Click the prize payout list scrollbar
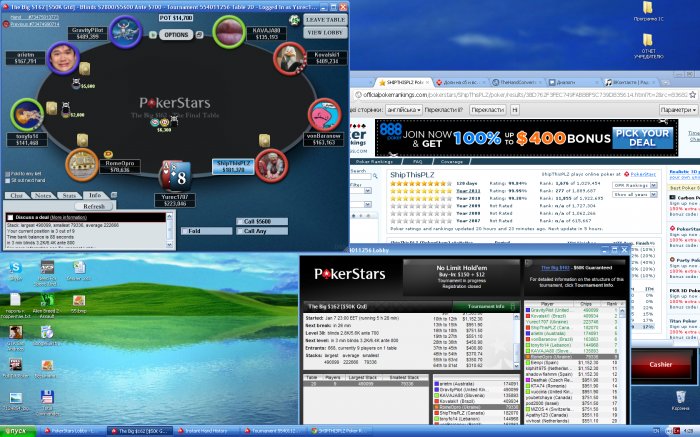The image size is (700, 437). click(517, 341)
